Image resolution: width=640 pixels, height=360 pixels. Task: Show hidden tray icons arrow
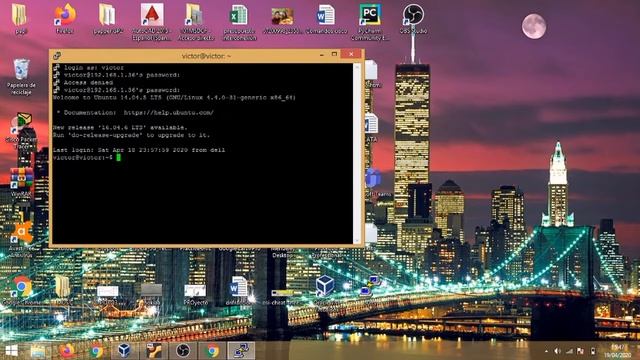tap(546, 351)
